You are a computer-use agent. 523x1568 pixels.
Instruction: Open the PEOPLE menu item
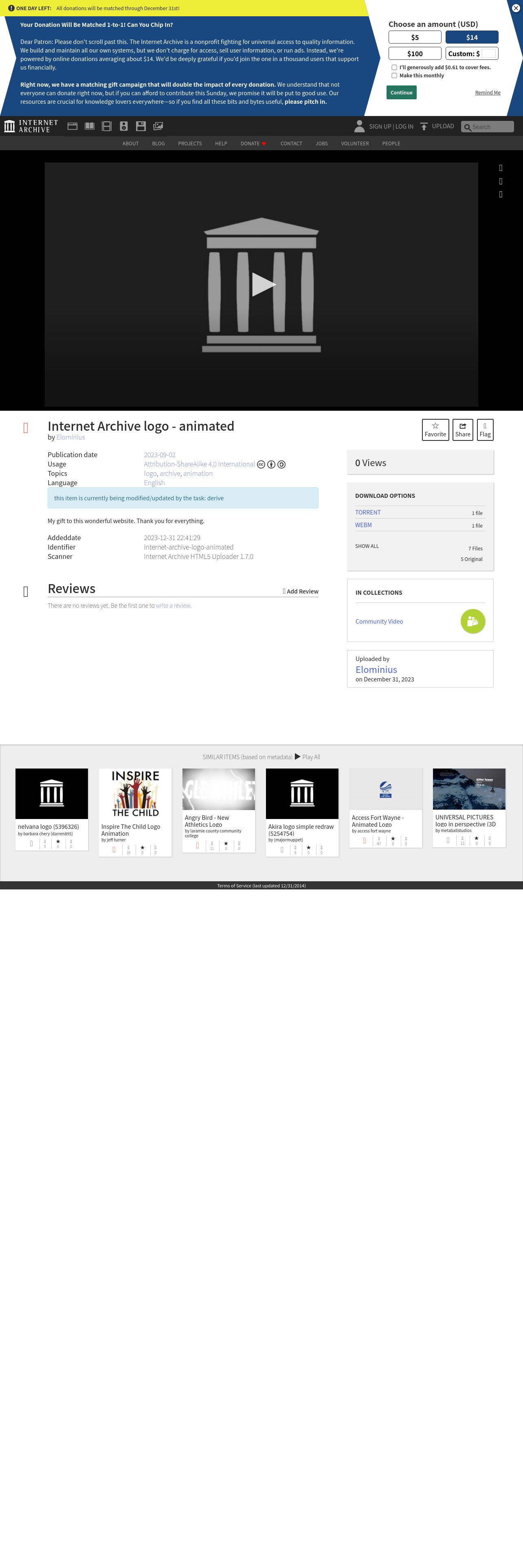pyautogui.click(x=391, y=144)
